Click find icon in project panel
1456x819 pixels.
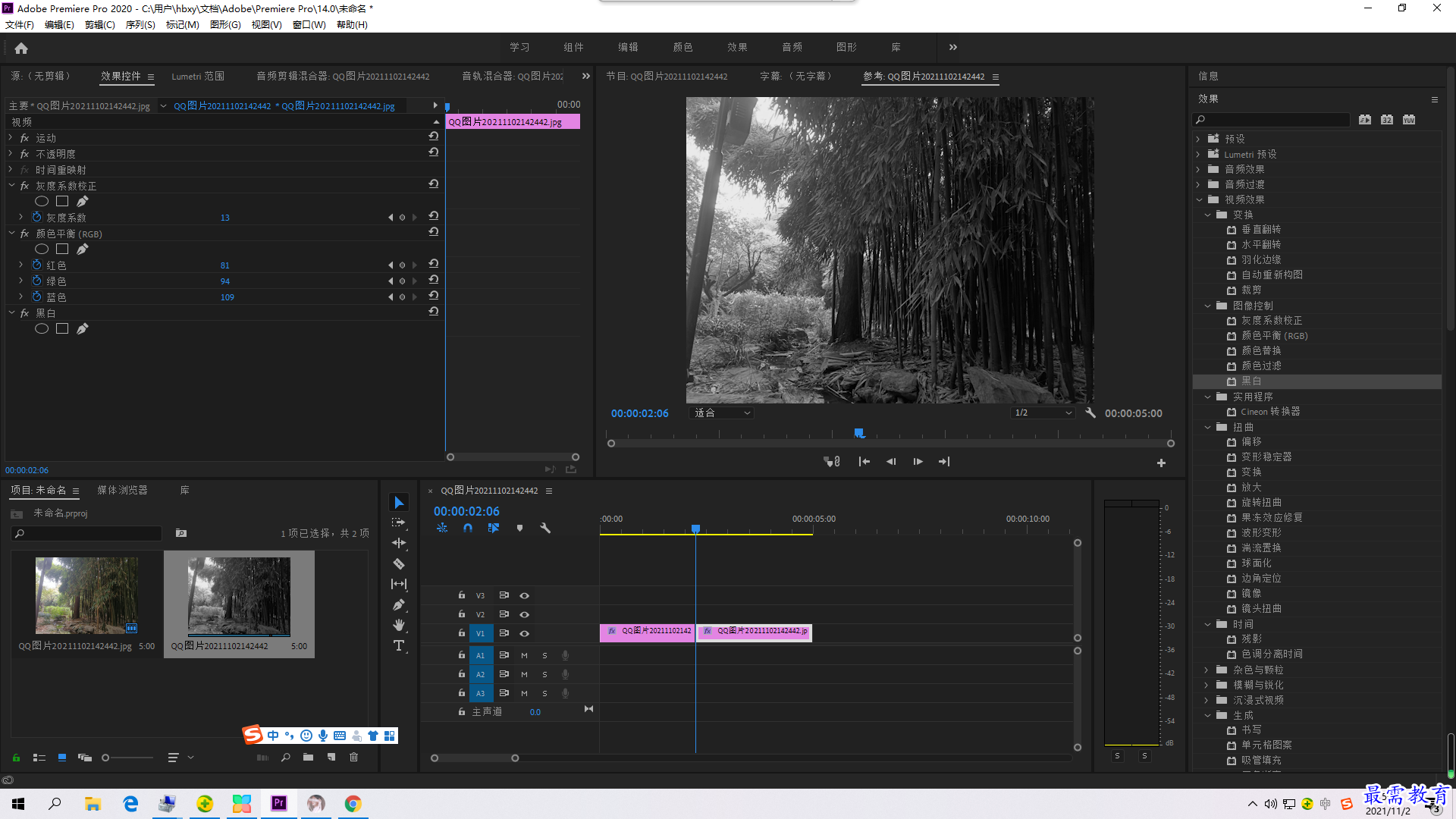(285, 757)
